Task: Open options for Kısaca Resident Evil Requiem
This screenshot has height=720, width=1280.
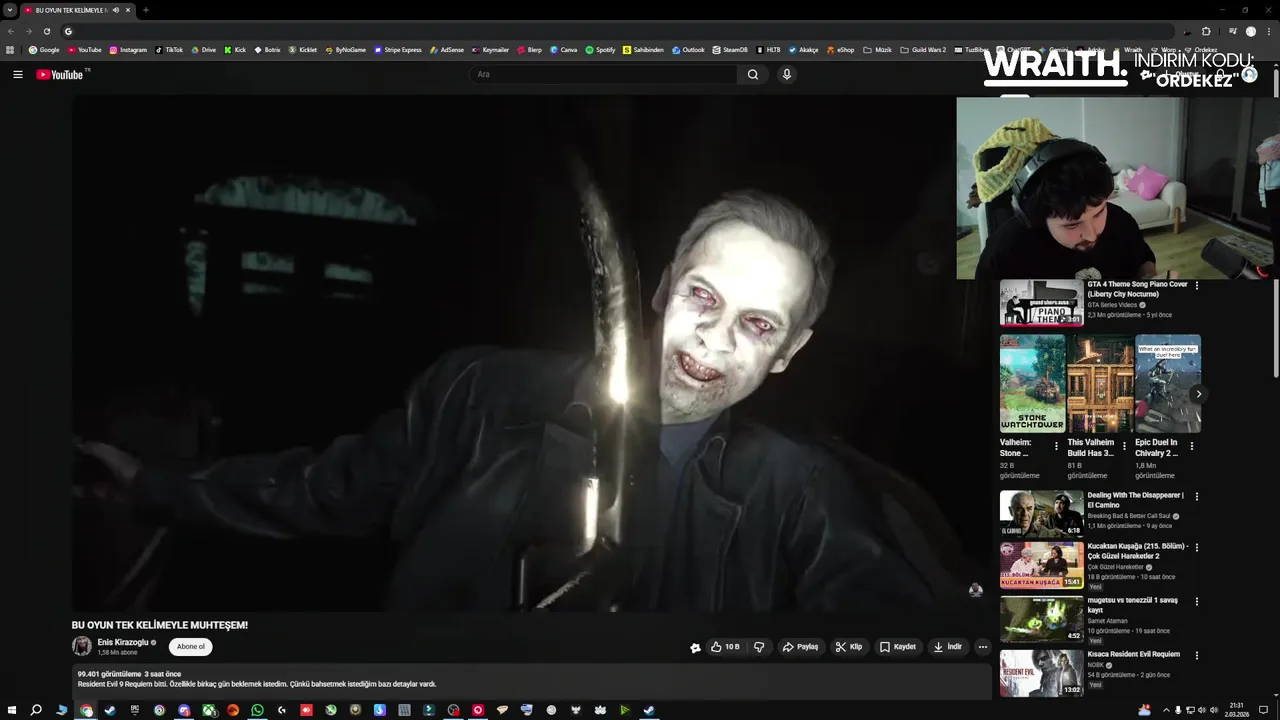Action: [1197, 656]
